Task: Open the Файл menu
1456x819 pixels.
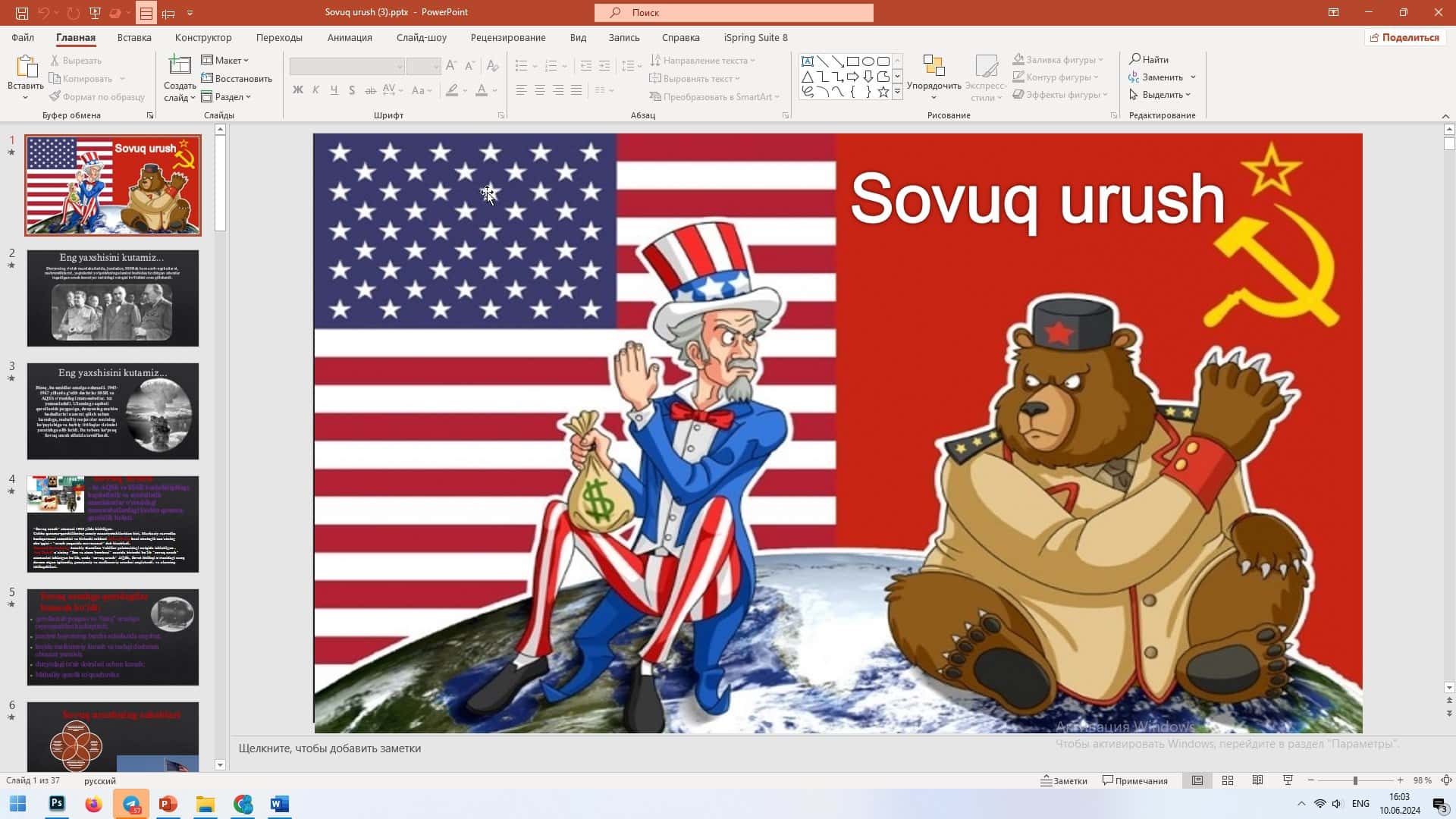Action: click(x=23, y=37)
